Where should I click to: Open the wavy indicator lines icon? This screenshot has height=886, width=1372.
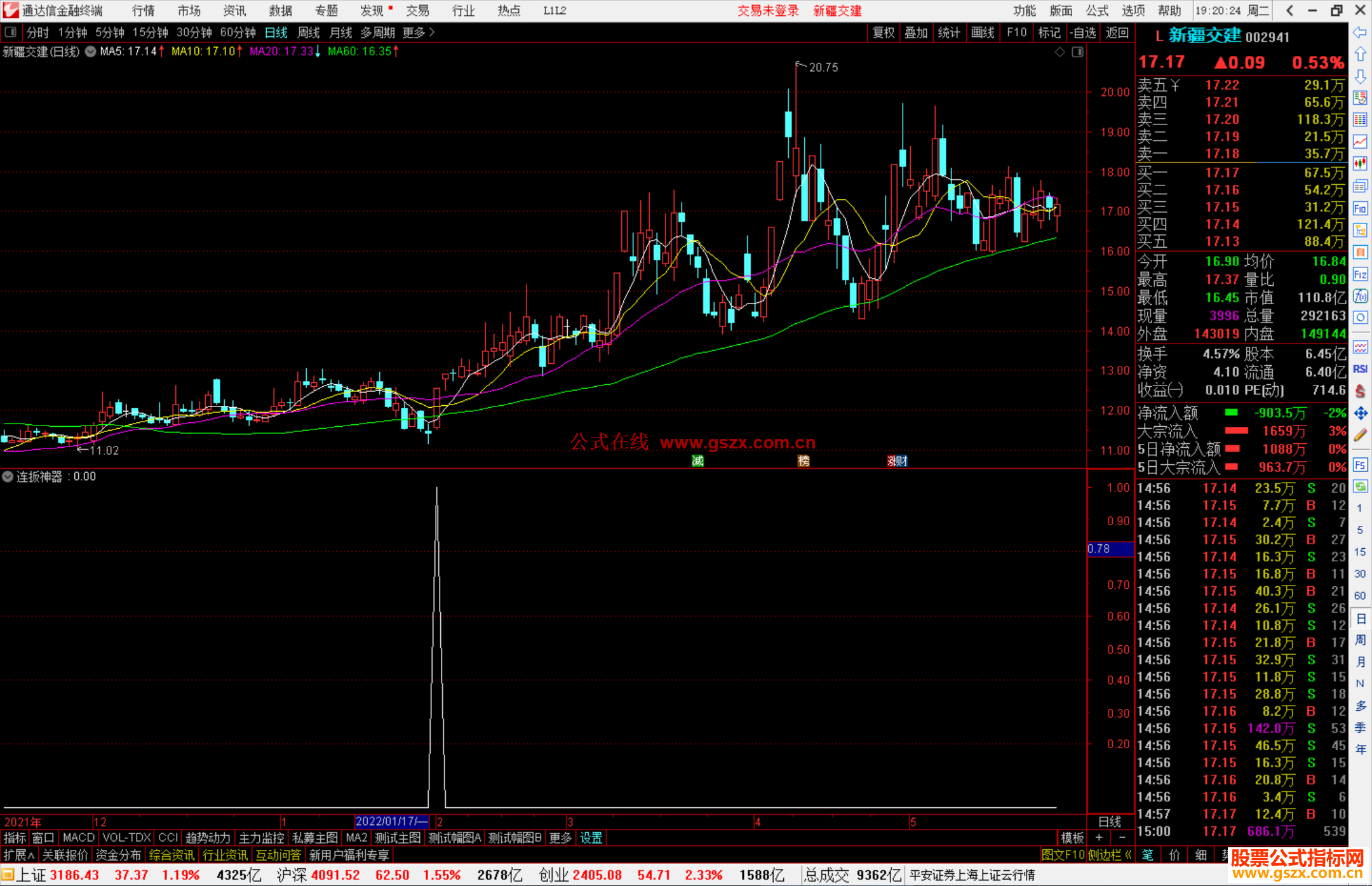coord(1360,347)
